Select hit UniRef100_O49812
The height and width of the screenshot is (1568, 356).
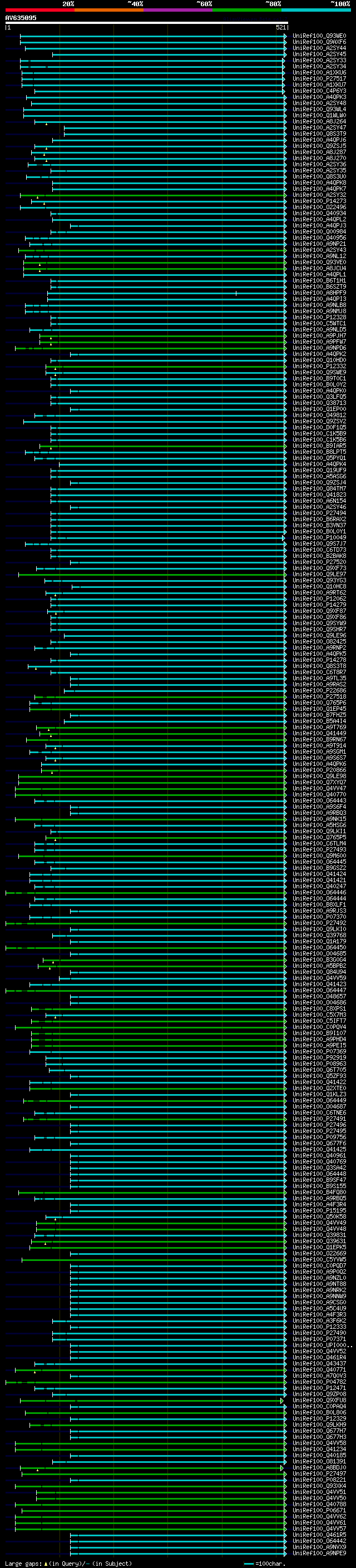(319, 415)
